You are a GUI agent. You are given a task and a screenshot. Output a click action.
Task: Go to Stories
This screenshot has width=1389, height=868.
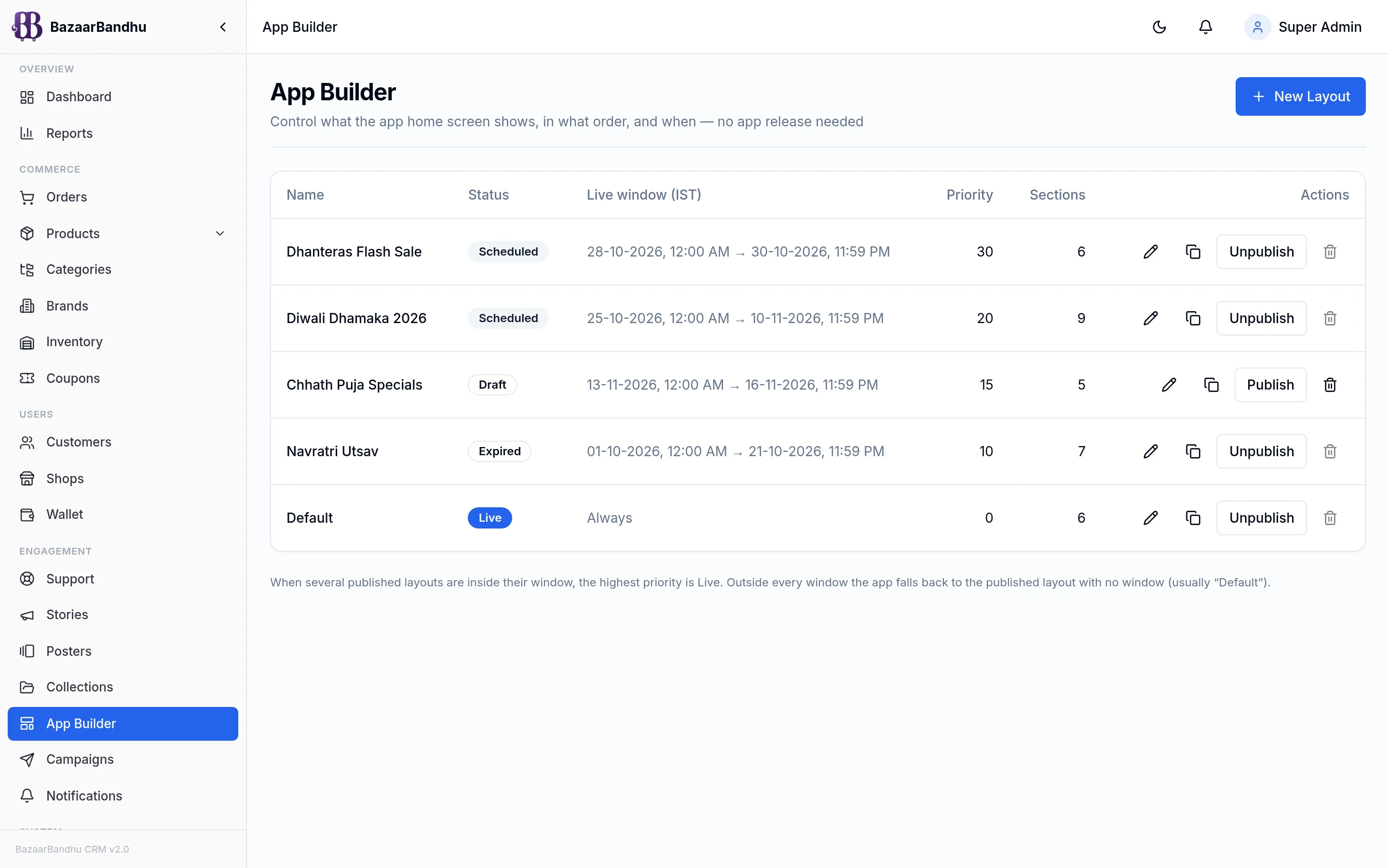[x=123, y=615]
